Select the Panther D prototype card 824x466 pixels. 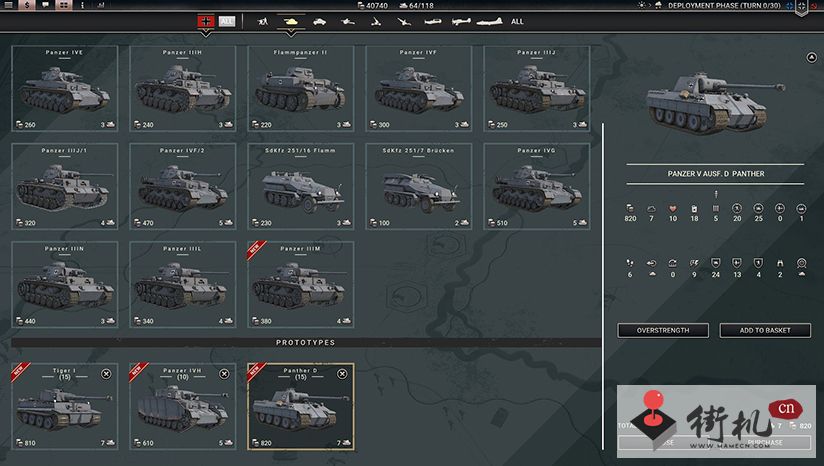click(301, 407)
